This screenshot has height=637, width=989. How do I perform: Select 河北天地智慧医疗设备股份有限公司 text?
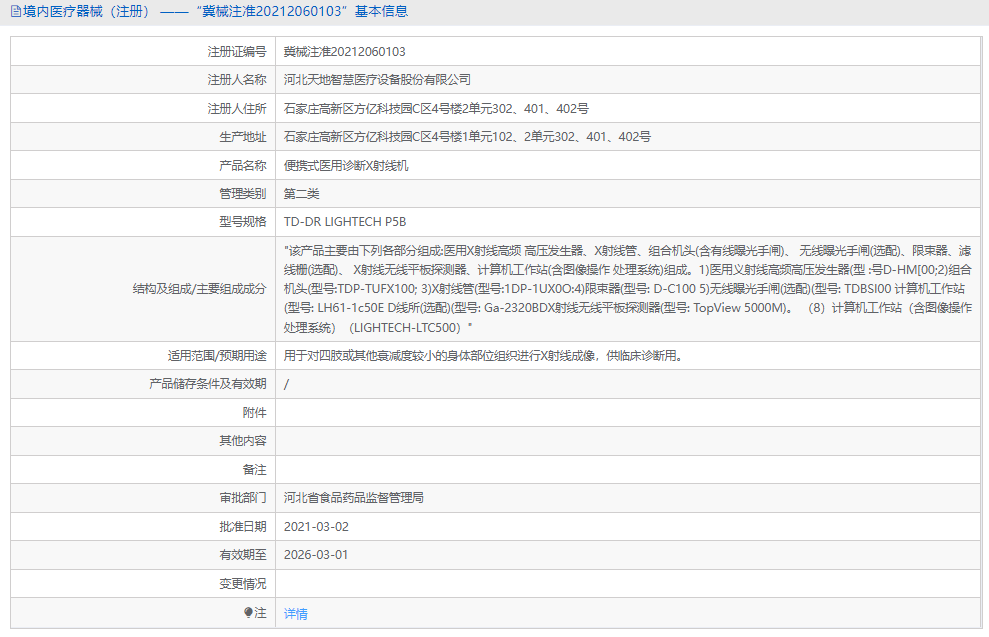(x=379, y=79)
